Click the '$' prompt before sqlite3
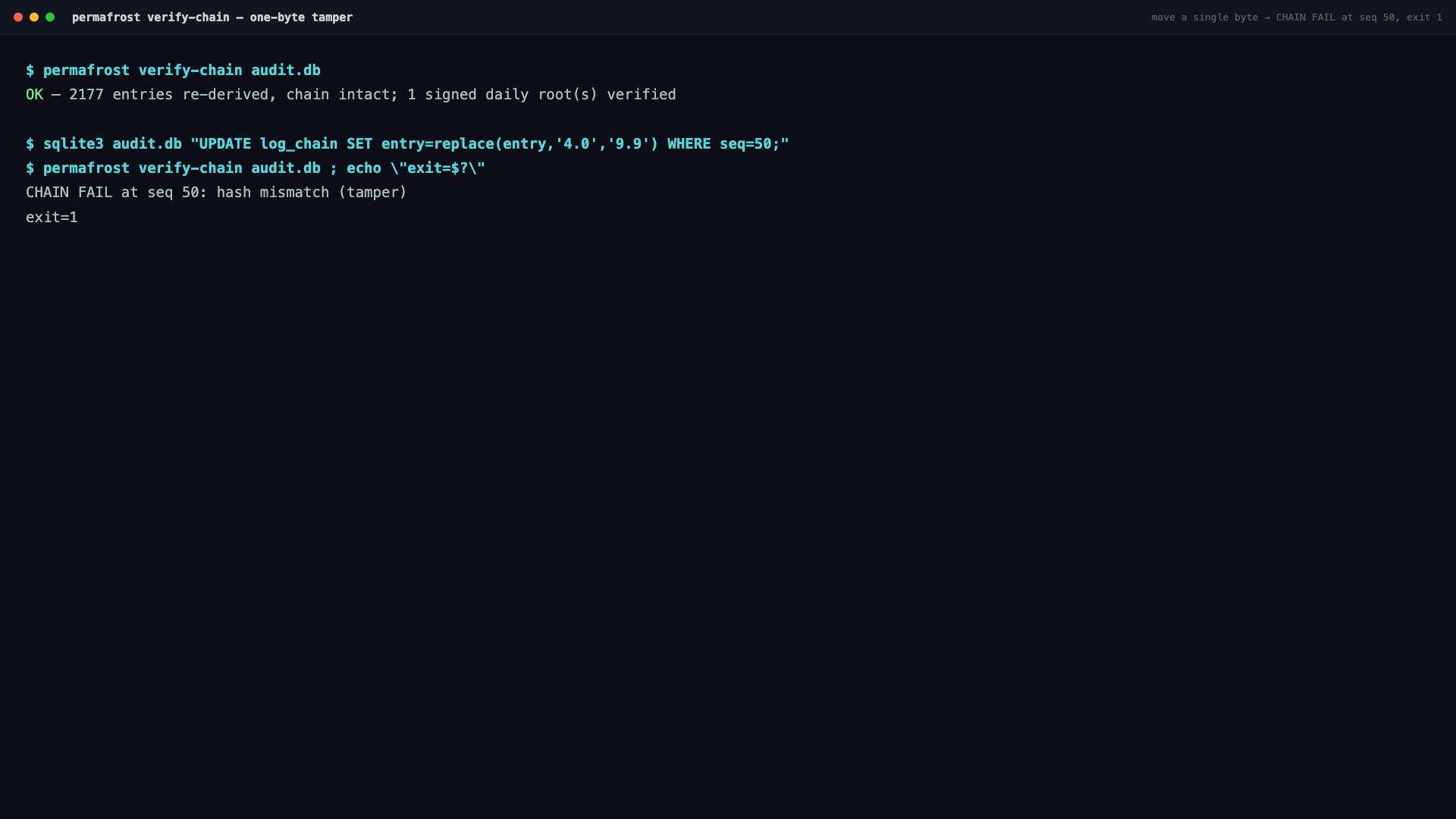 [30, 143]
